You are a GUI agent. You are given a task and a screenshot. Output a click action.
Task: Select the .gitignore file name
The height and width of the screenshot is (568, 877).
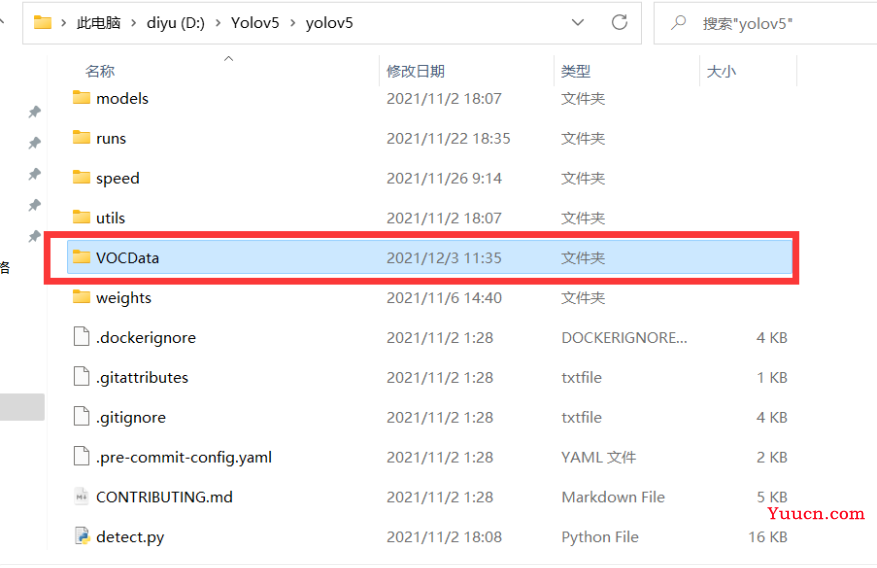pyautogui.click(x=130, y=417)
